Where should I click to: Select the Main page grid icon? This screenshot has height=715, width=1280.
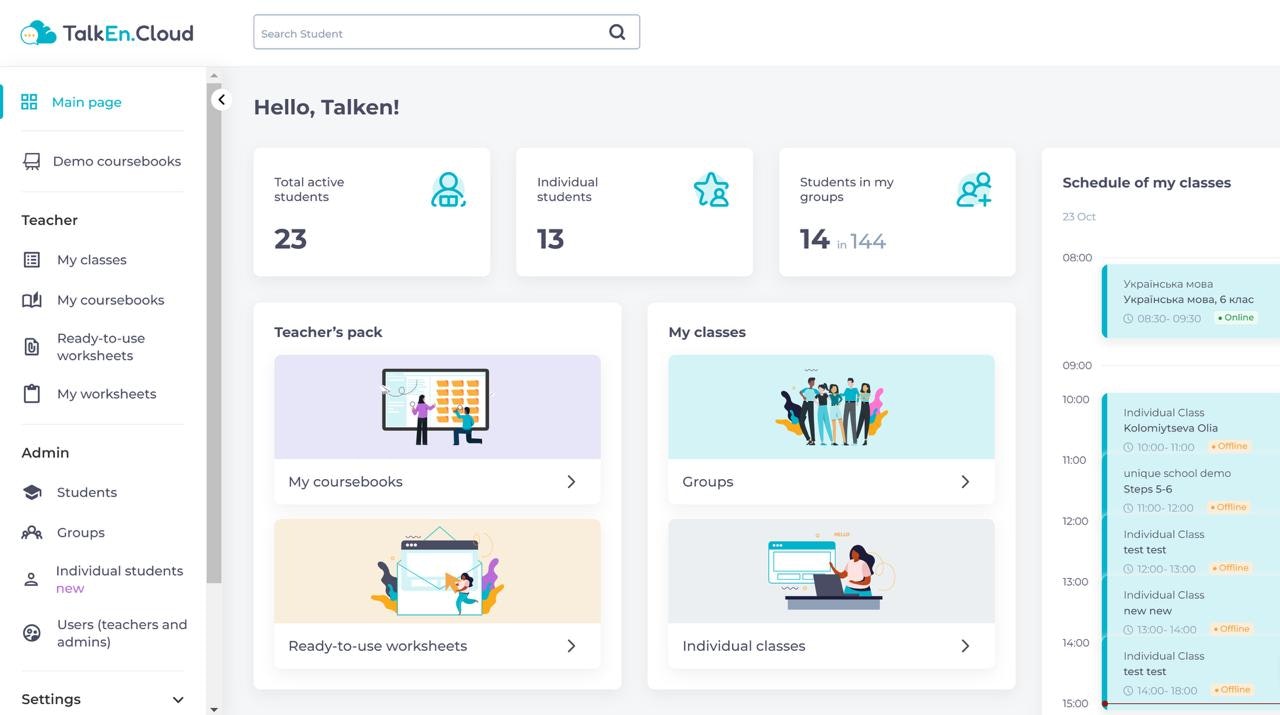pos(28,101)
